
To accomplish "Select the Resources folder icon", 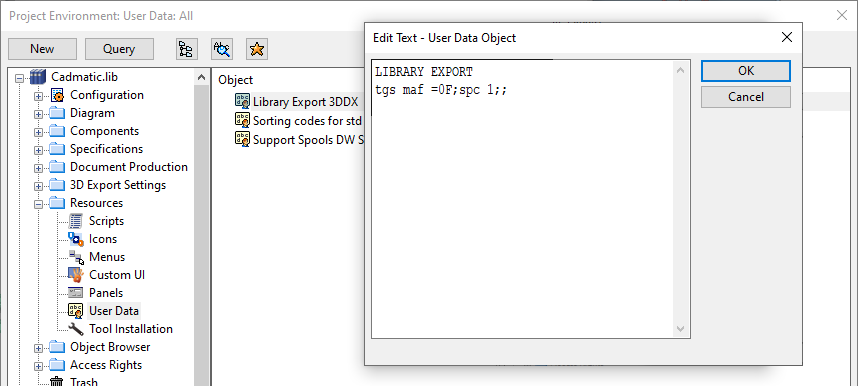I will coord(57,203).
